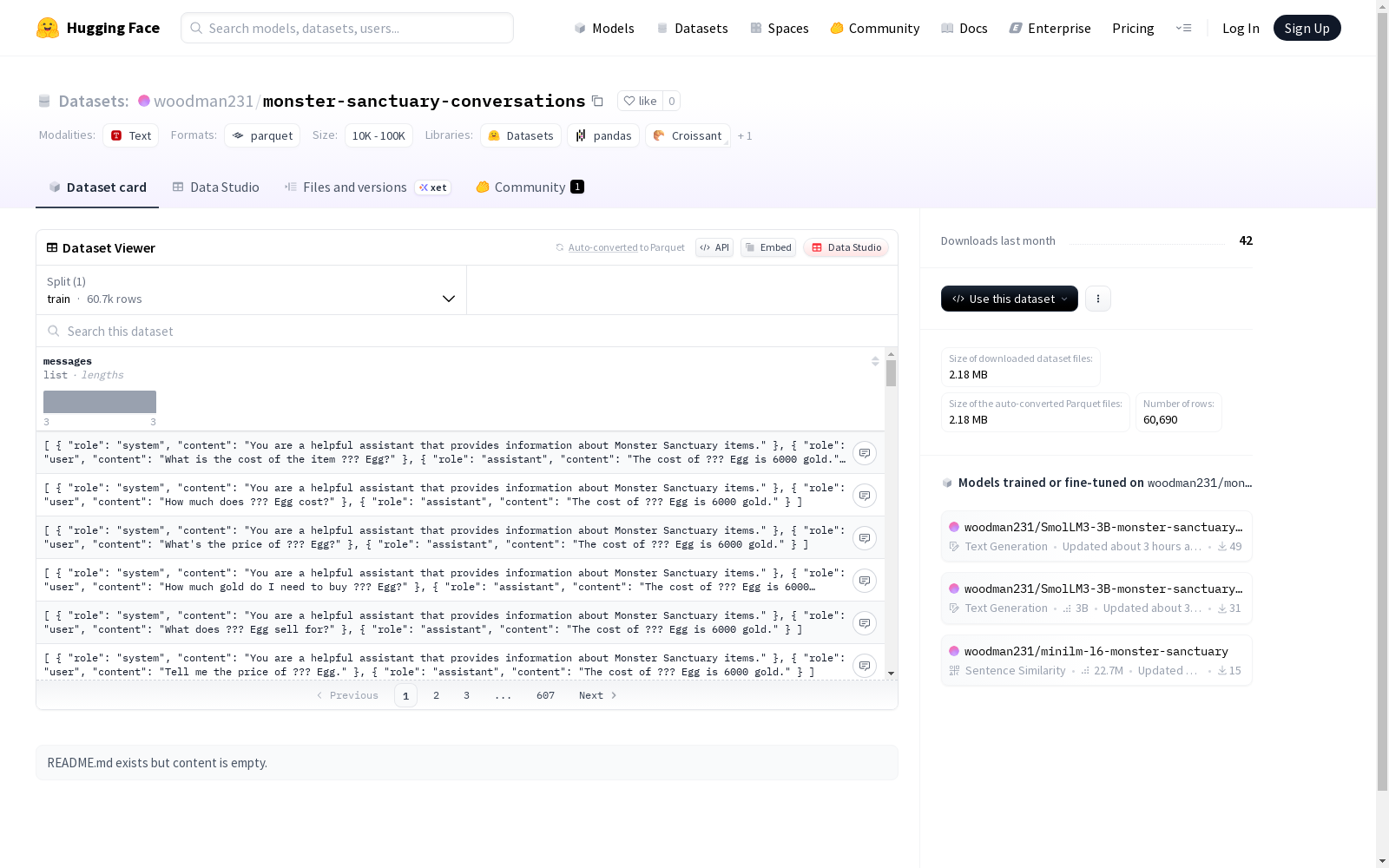Expand the navigation overflow menu icon
1389x868 pixels.
[x=1184, y=28]
